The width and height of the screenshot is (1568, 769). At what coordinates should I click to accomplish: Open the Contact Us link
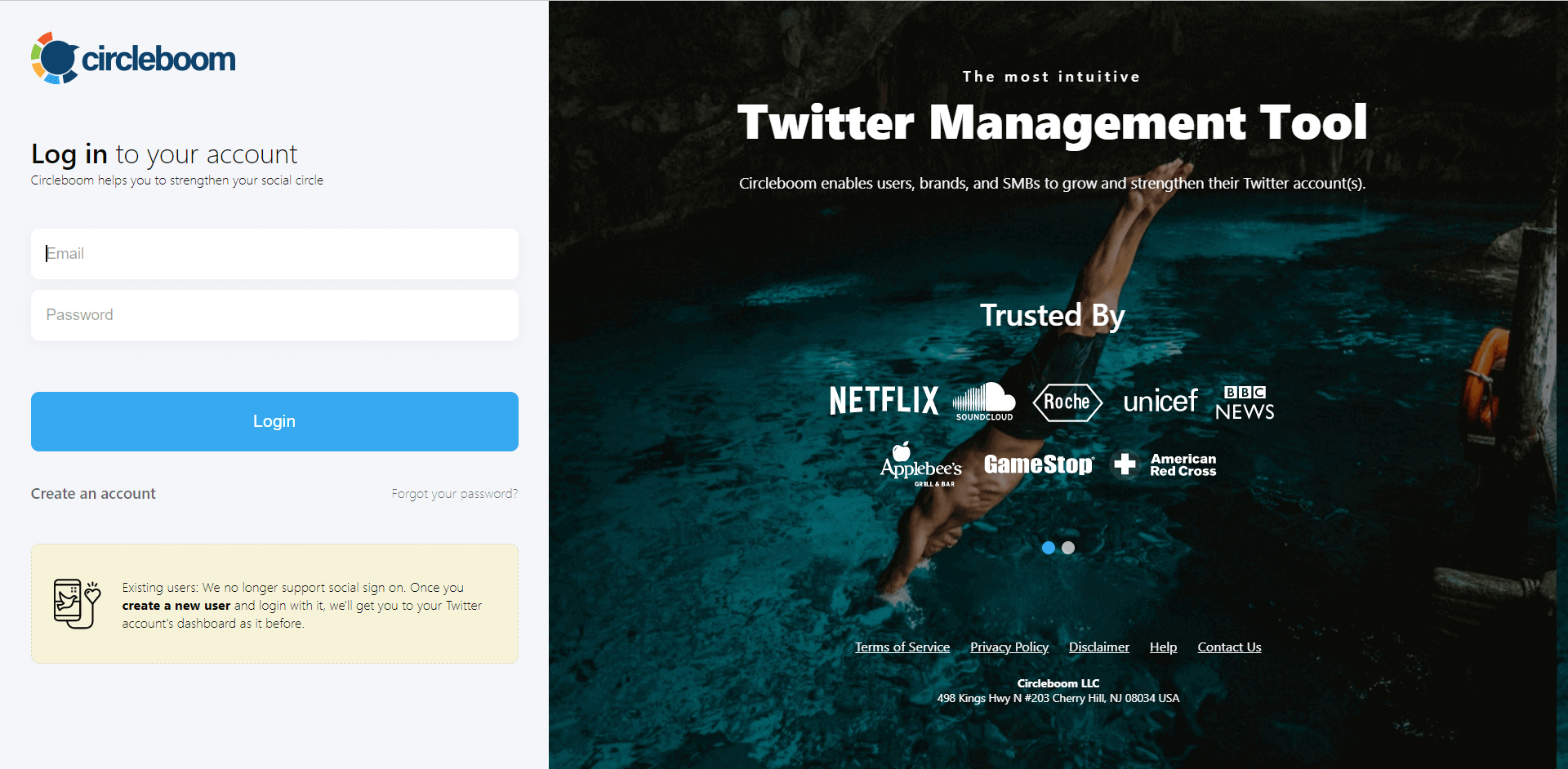click(1229, 647)
